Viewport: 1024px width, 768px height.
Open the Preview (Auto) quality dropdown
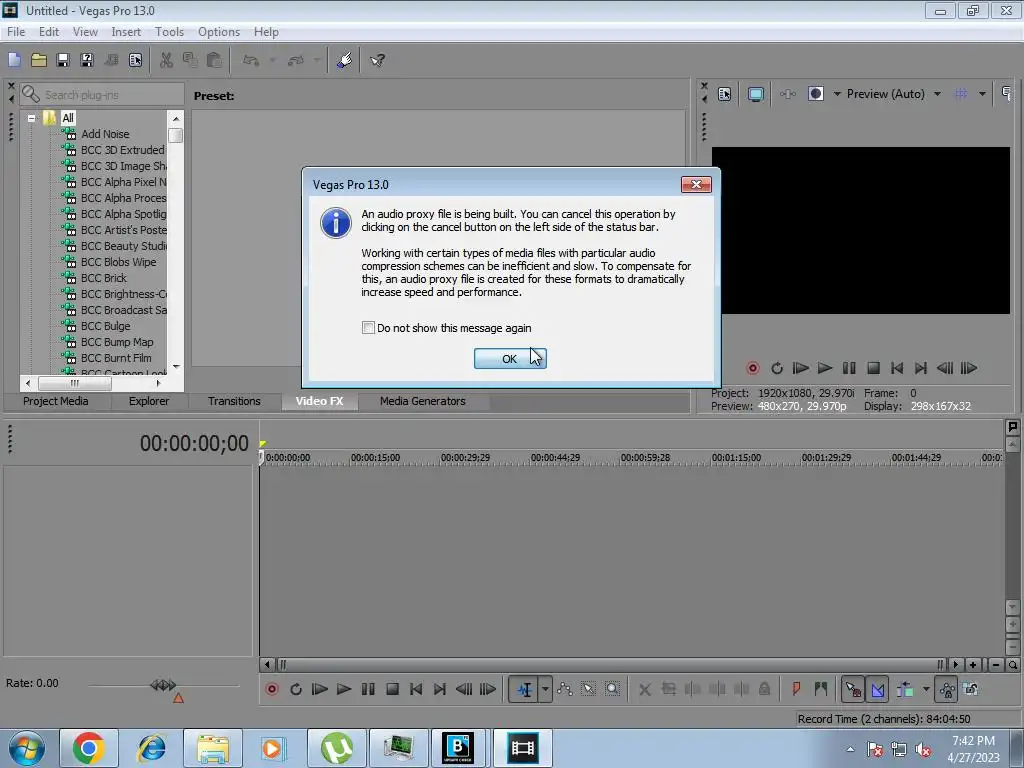[938, 94]
